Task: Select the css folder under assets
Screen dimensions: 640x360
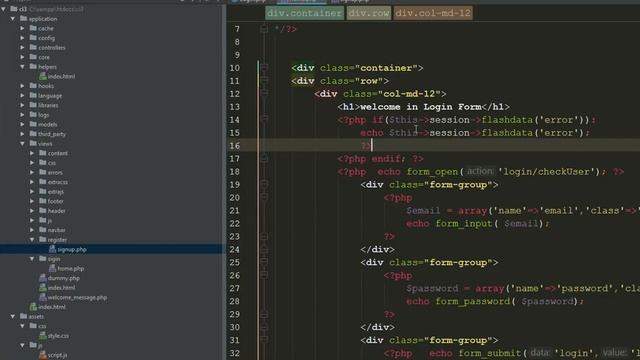Action: point(38,326)
